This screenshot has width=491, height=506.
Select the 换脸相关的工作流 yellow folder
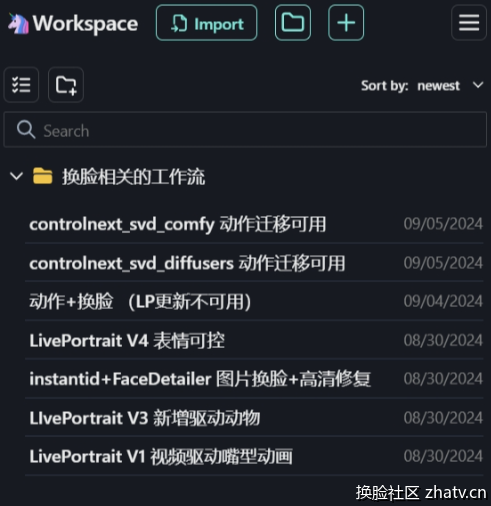[x=43, y=176]
